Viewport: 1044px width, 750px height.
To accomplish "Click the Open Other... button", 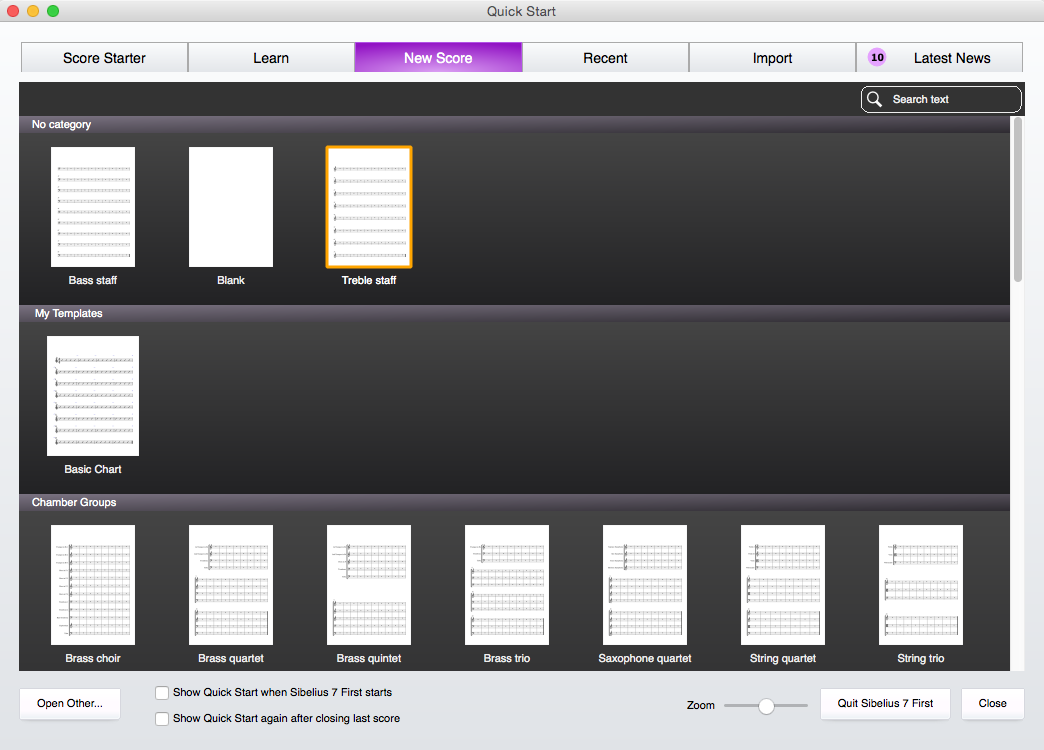I will (69, 703).
